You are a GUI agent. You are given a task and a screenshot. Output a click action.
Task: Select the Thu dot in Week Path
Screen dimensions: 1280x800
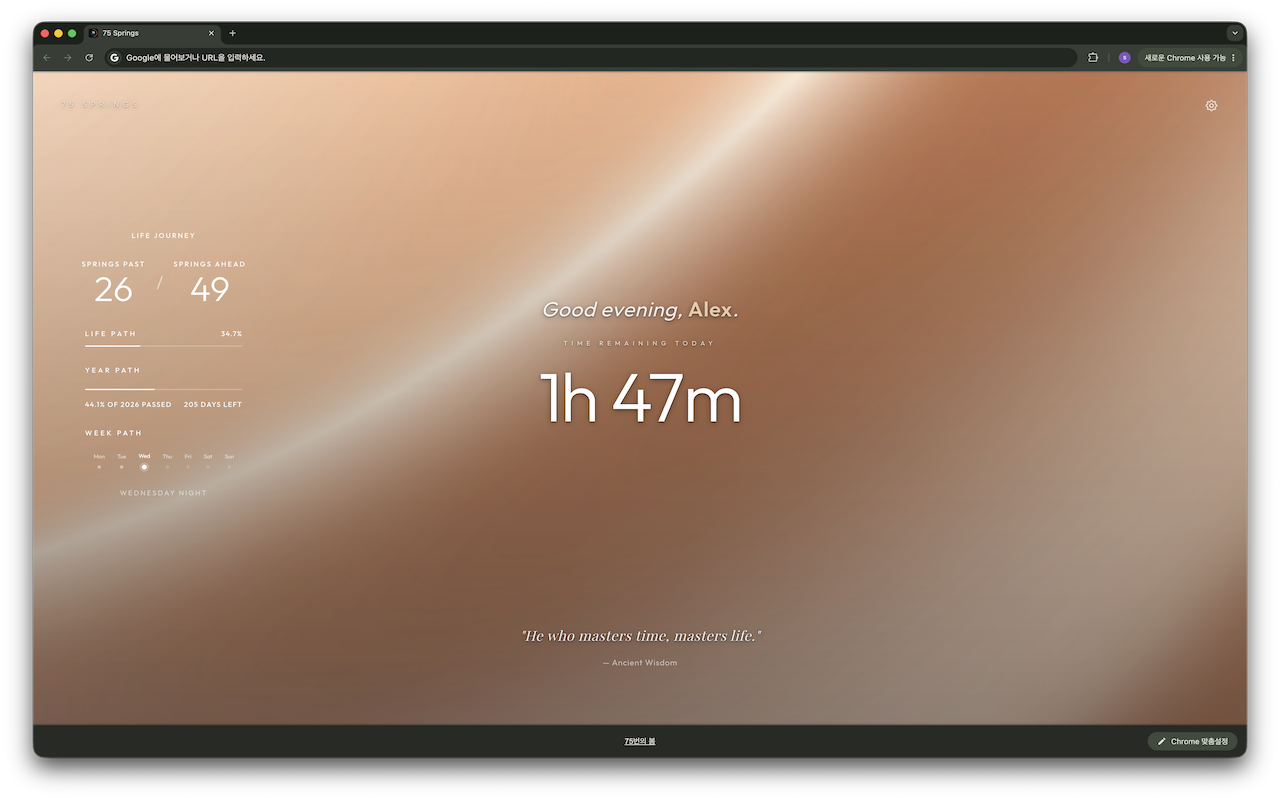[x=167, y=467]
